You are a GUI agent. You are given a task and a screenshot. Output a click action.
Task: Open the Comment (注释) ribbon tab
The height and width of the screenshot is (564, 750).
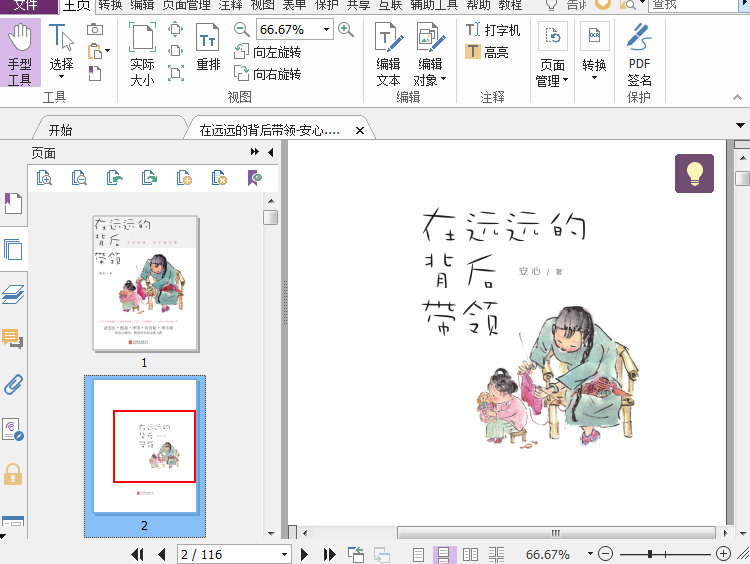pyautogui.click(x=230, y=5)
